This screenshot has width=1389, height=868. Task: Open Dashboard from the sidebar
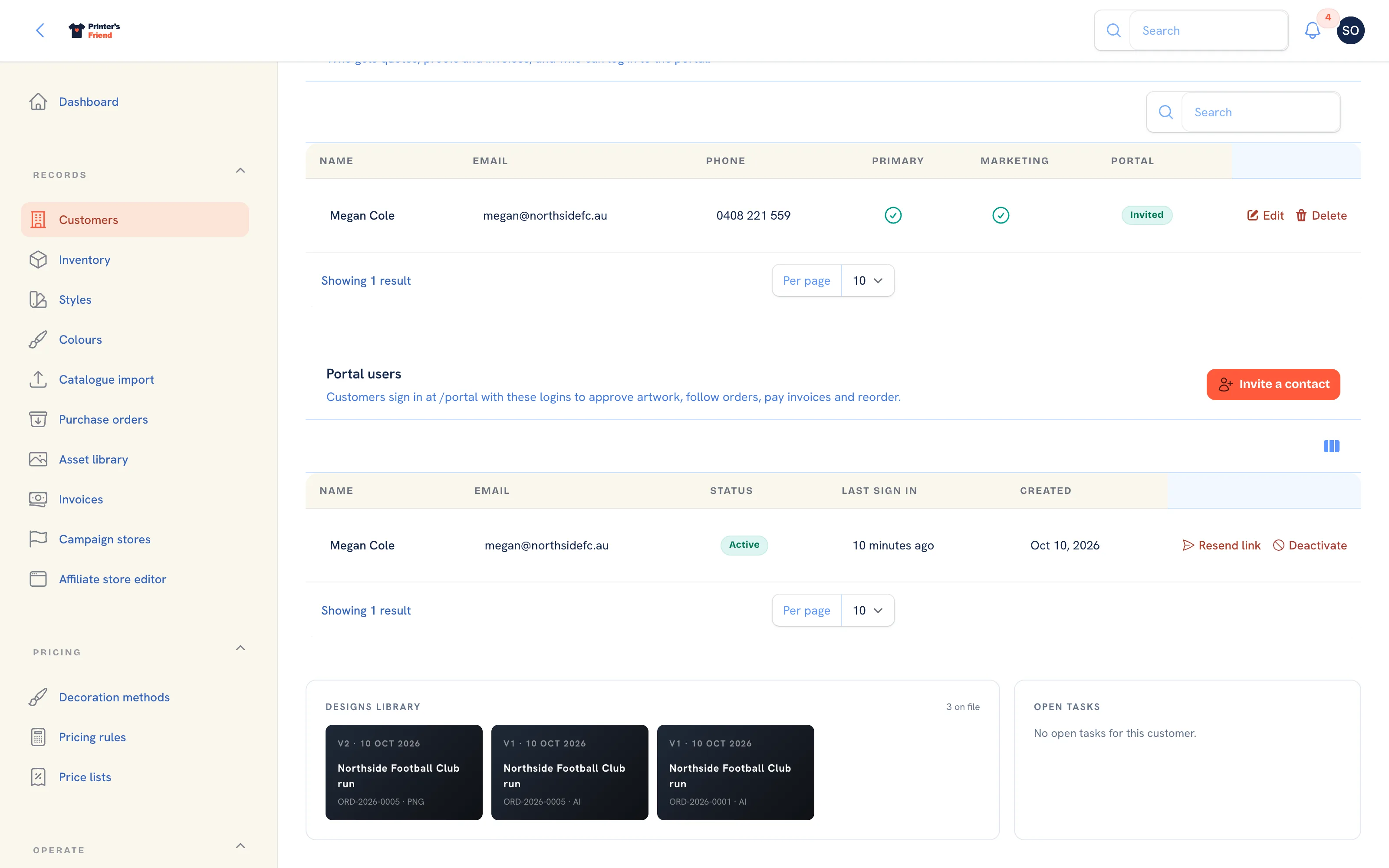135,102
